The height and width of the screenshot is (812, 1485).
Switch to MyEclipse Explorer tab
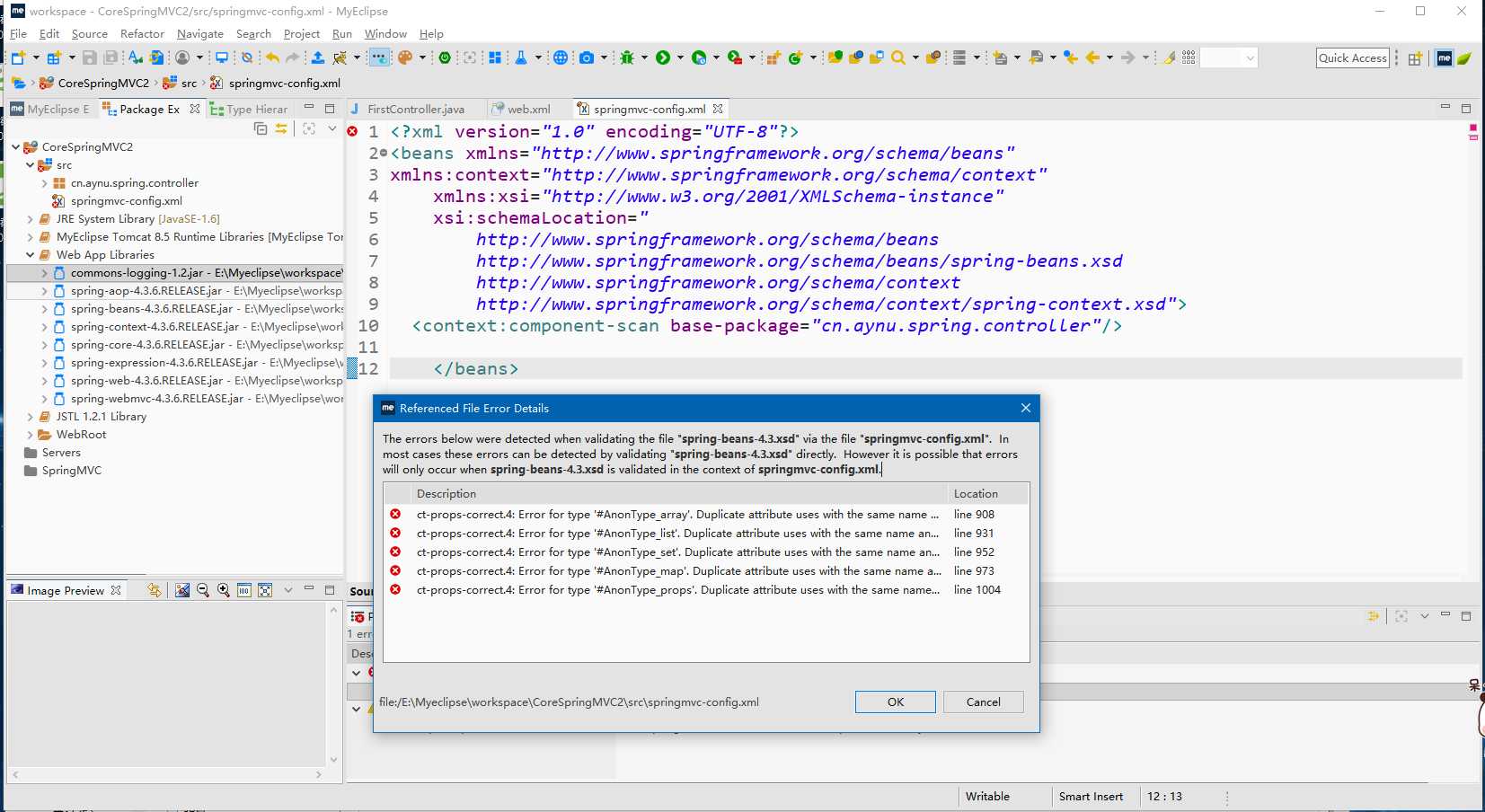50,109
